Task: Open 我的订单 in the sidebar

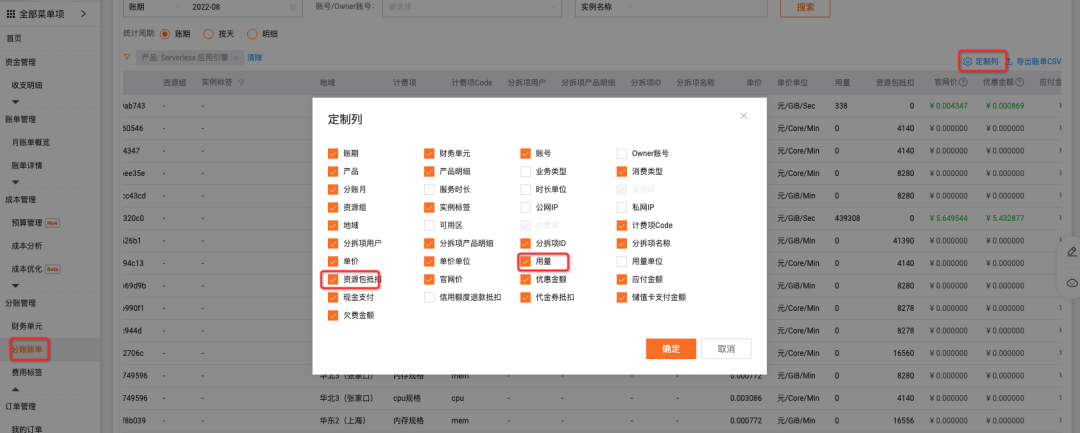Action: [28, 429]
